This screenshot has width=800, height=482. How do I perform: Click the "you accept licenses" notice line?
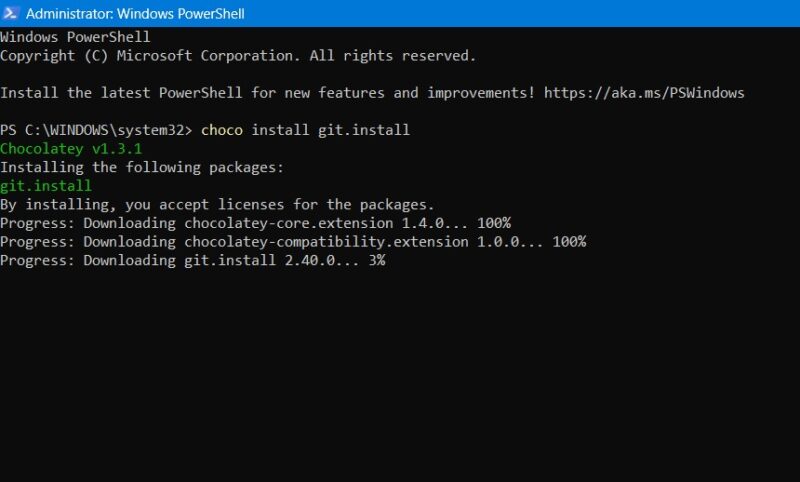pos(216,204)
